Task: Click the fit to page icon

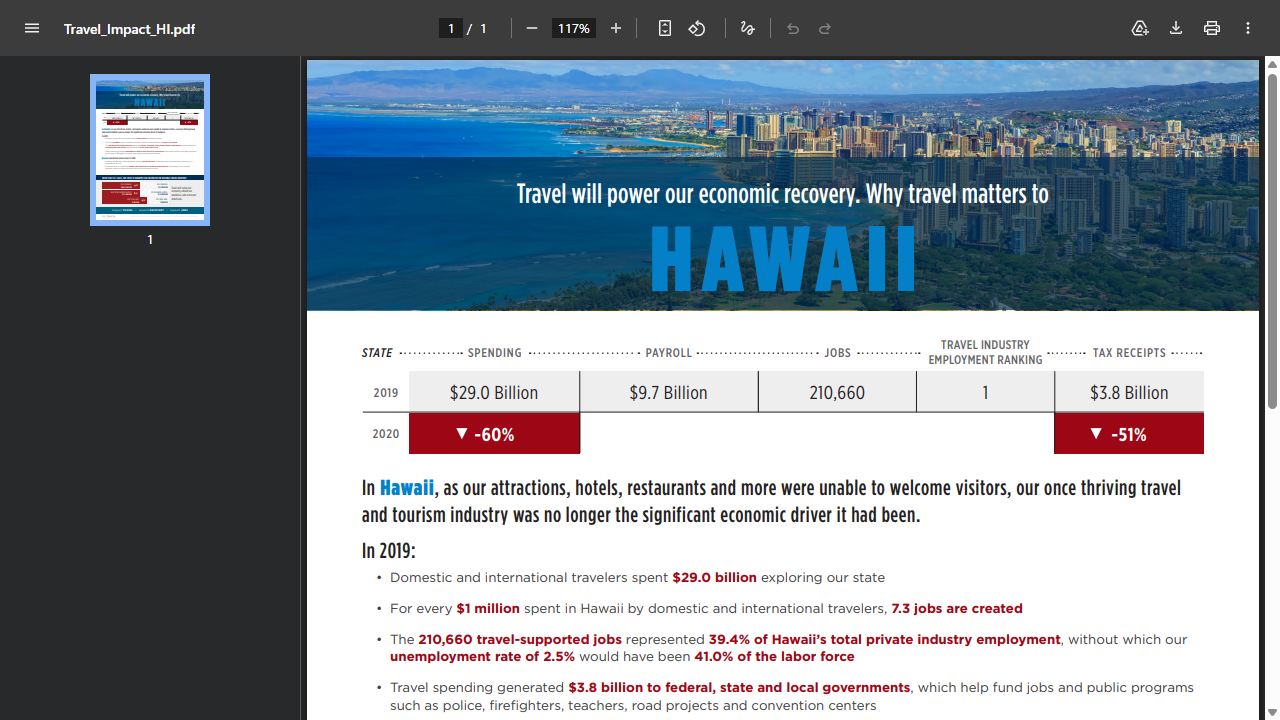Action: [665, 28]
